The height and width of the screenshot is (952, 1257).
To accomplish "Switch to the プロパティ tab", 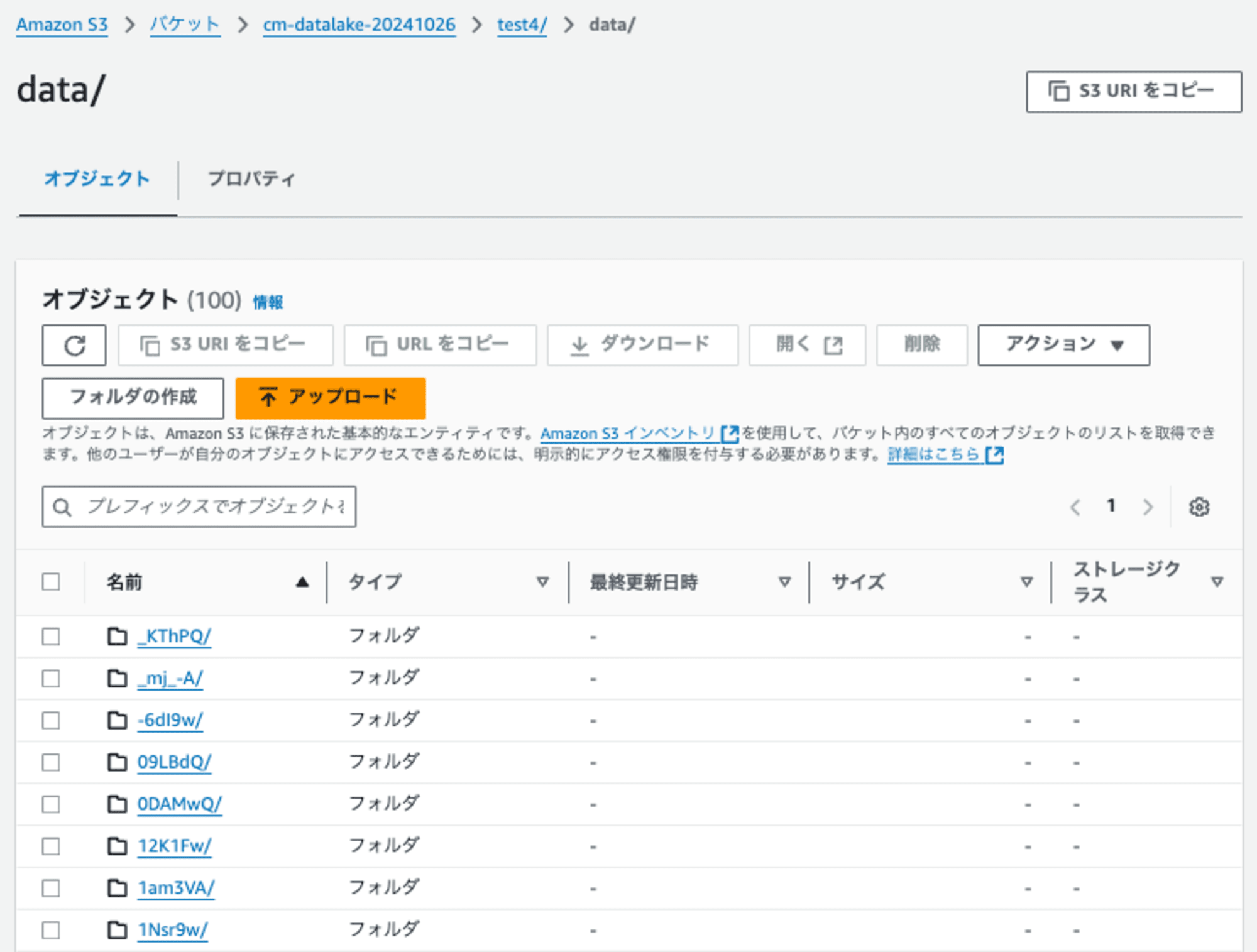I will coord(251,179).
